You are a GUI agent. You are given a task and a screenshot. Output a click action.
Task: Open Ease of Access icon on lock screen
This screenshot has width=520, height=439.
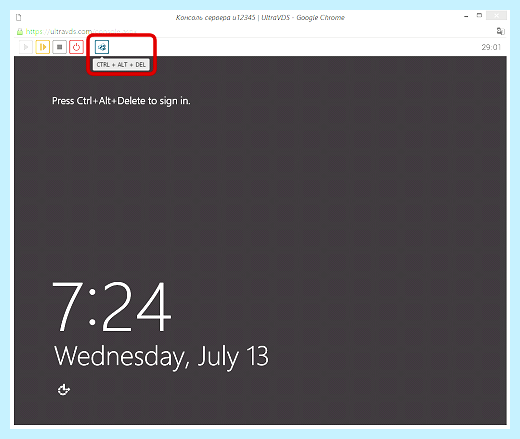point(64,389)
